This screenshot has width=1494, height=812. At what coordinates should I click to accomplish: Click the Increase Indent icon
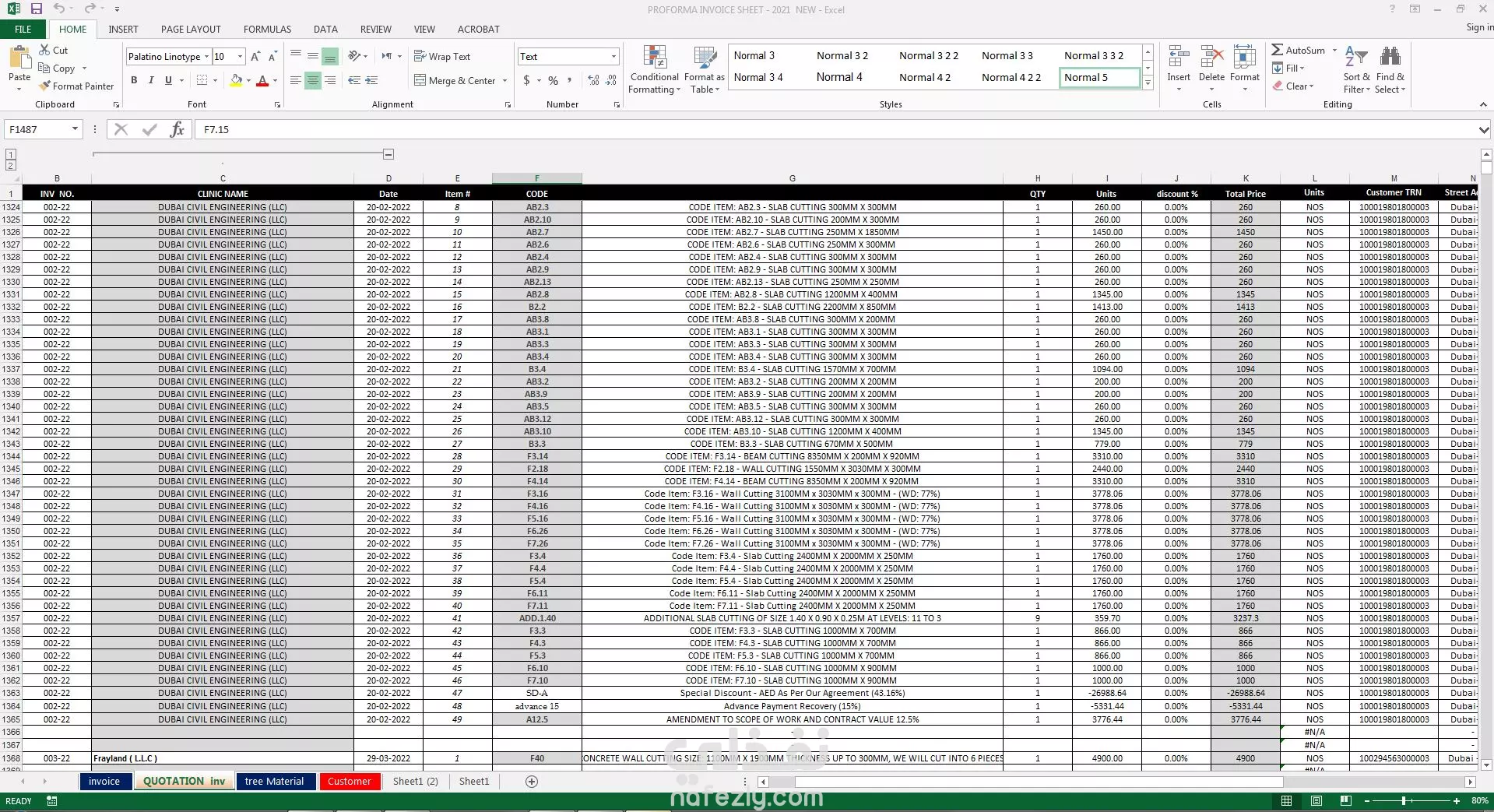click(372, 80)
